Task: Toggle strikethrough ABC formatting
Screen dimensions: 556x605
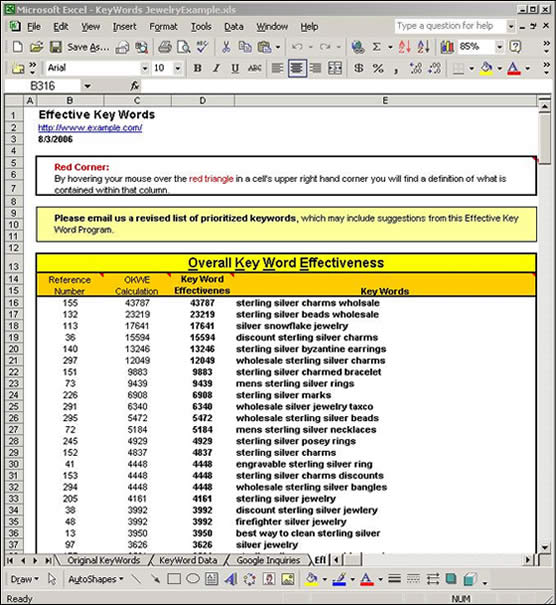Action: tap(255, 68)
